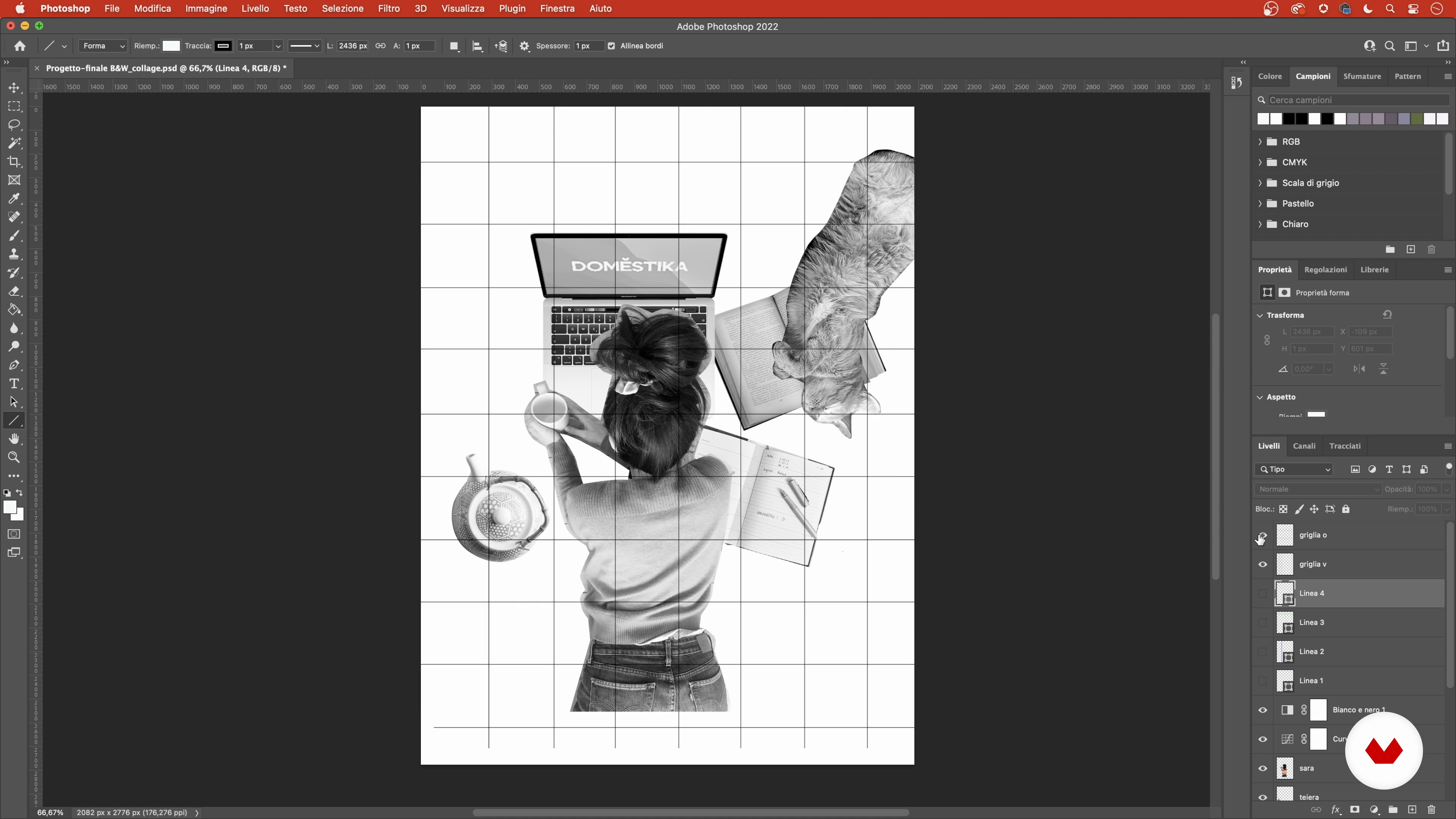Viewport: 1456px width, 819px height.
Task: Open the stroke line style dropdown
Action: pos(304,46)
